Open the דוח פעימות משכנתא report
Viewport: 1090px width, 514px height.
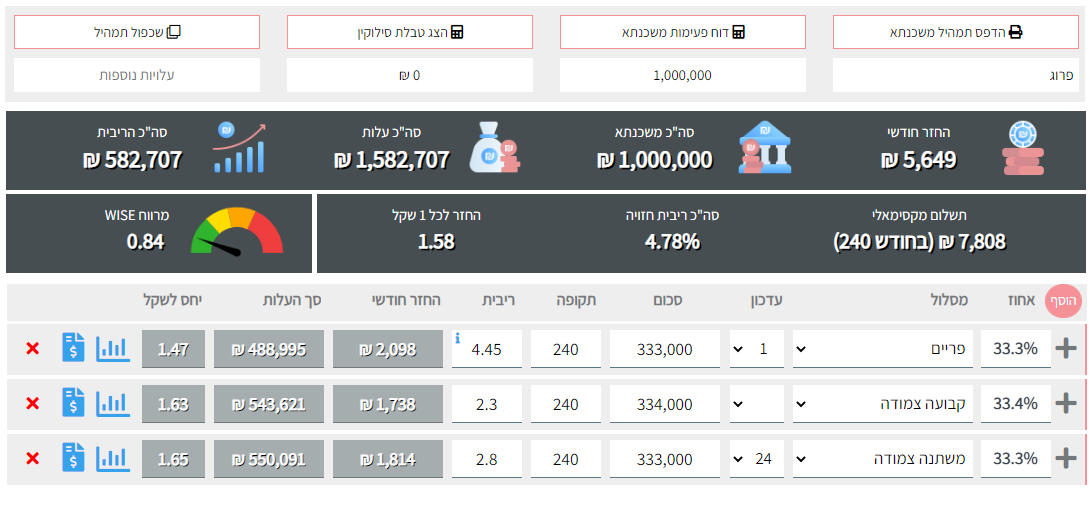point(682,32)
